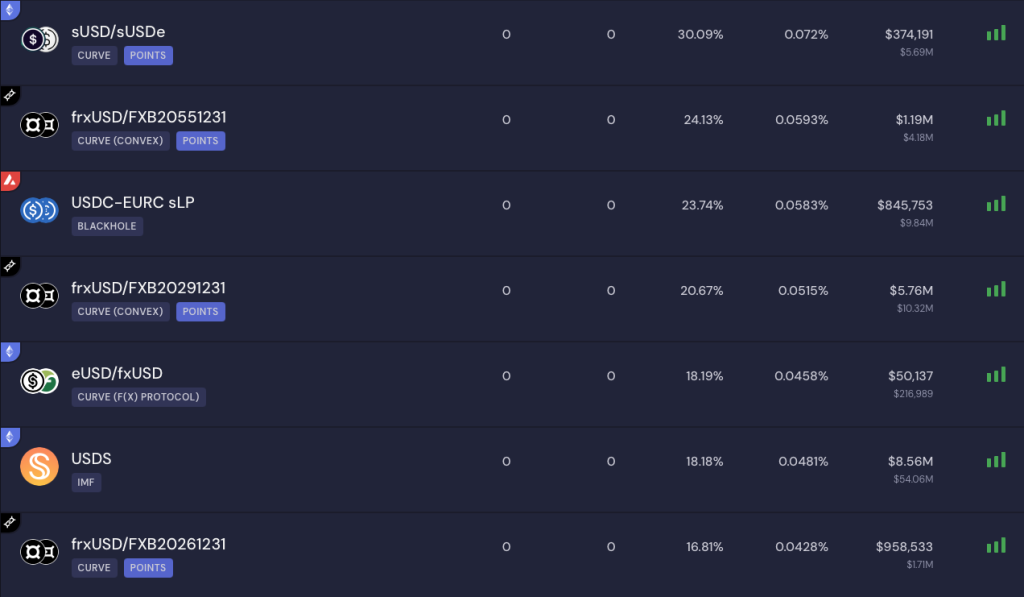Click the green bars icon in frxUSD/FXB20291231 row
Image resolution: width=1024 pixels, height=597 pixels.
pyautogui.click(x=995, y=289)
